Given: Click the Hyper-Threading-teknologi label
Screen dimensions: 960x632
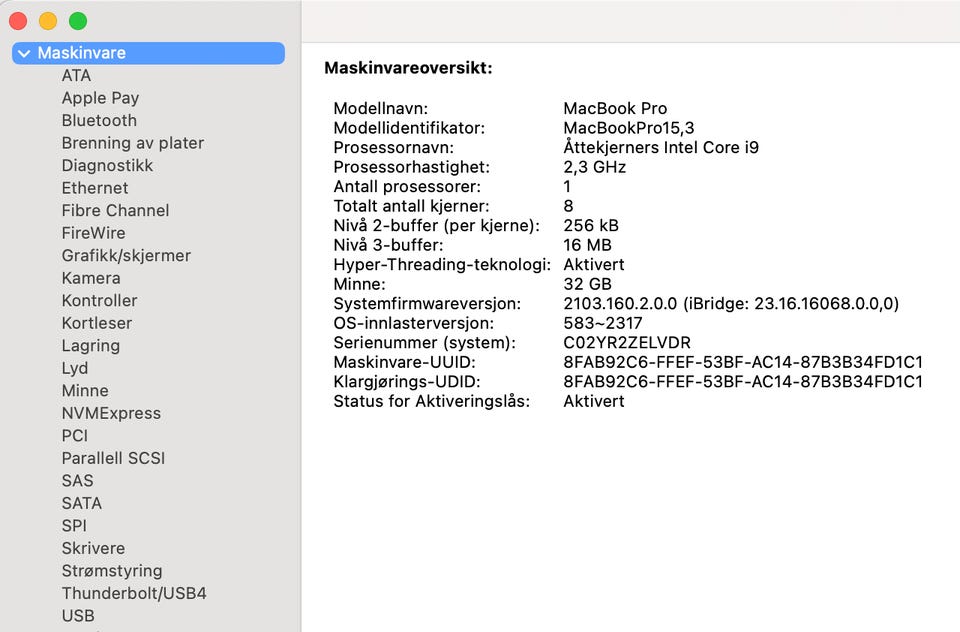Looking at the screenshot, I should click(x=442, y=265).
